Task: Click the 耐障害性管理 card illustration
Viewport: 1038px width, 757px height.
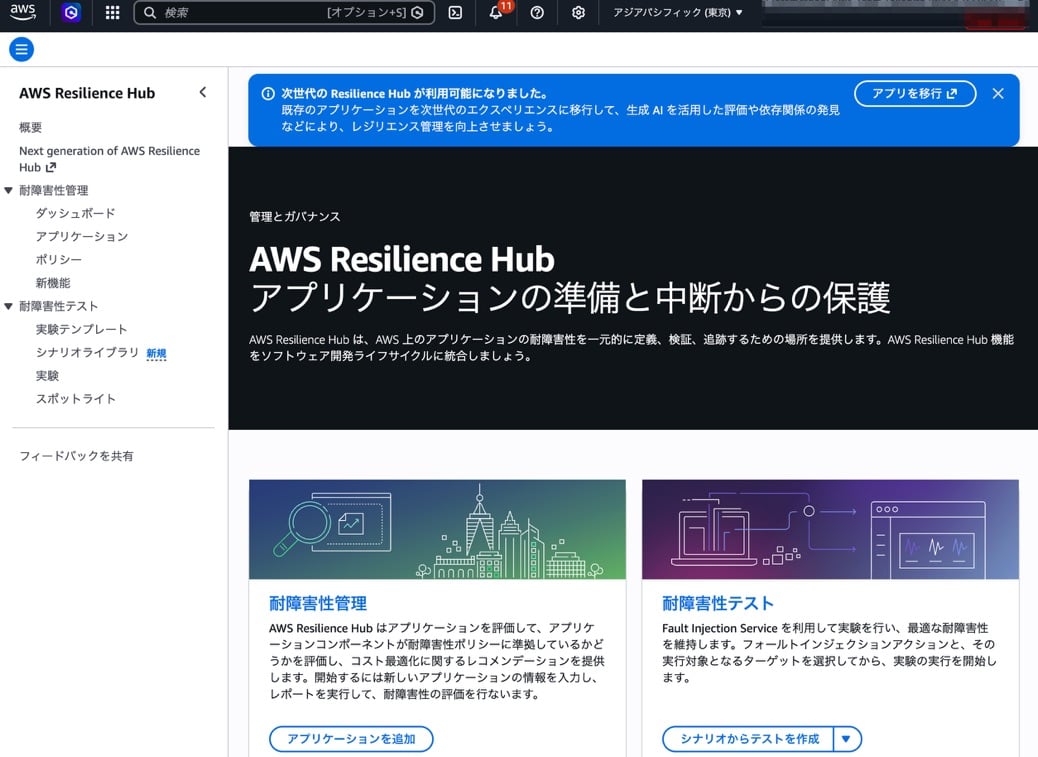Action: point(437,529)
